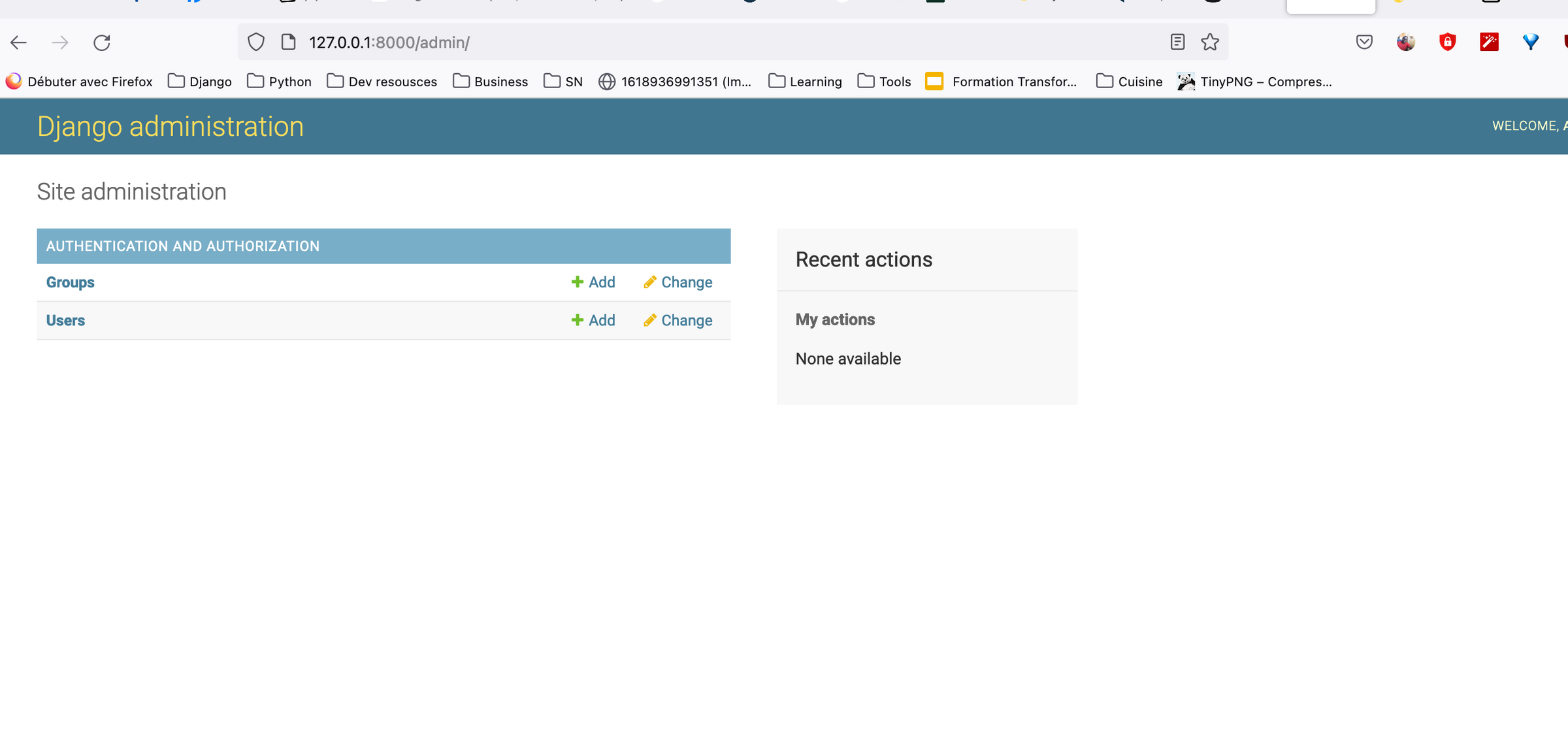This screenshot has width=1568, height=731.
Task: Open the Python bookmarks folder
Action: [279, 81]
